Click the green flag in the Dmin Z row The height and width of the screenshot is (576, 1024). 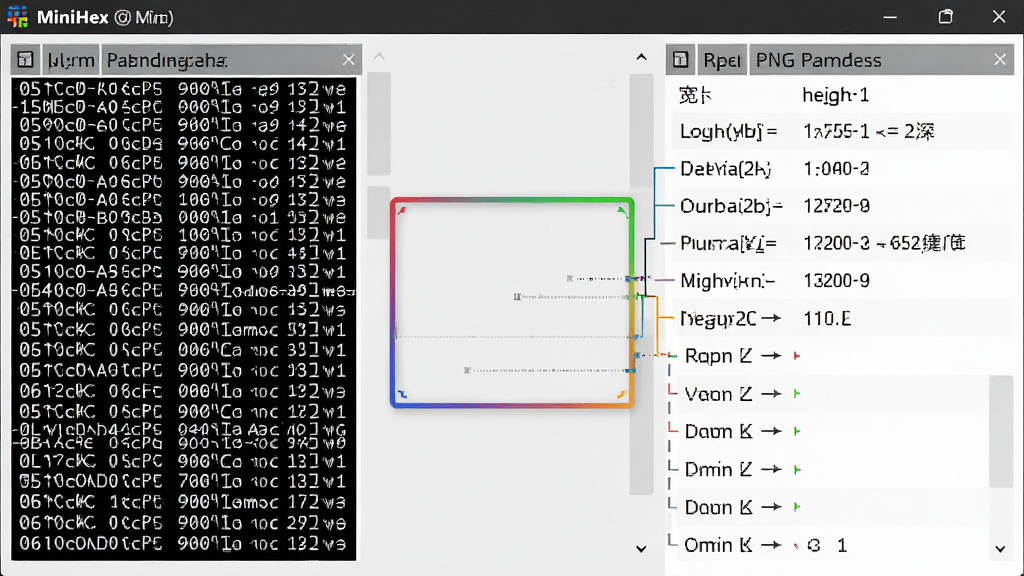click(797, 470)
